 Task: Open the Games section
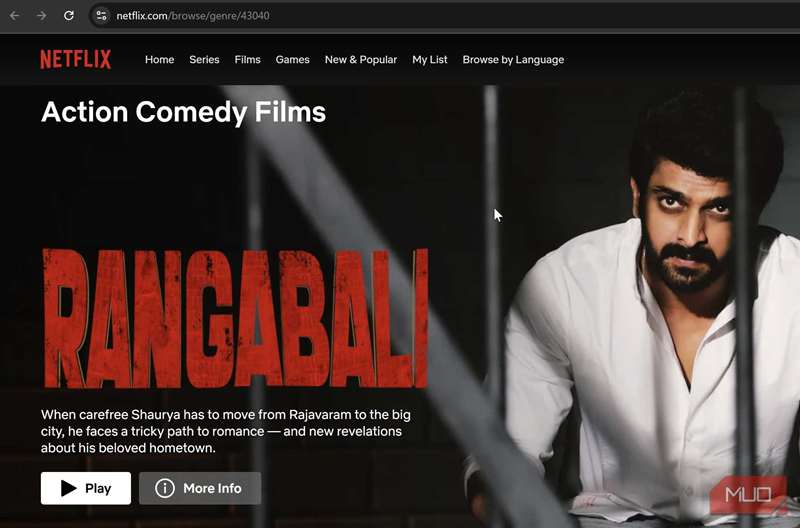click(292, 60)
